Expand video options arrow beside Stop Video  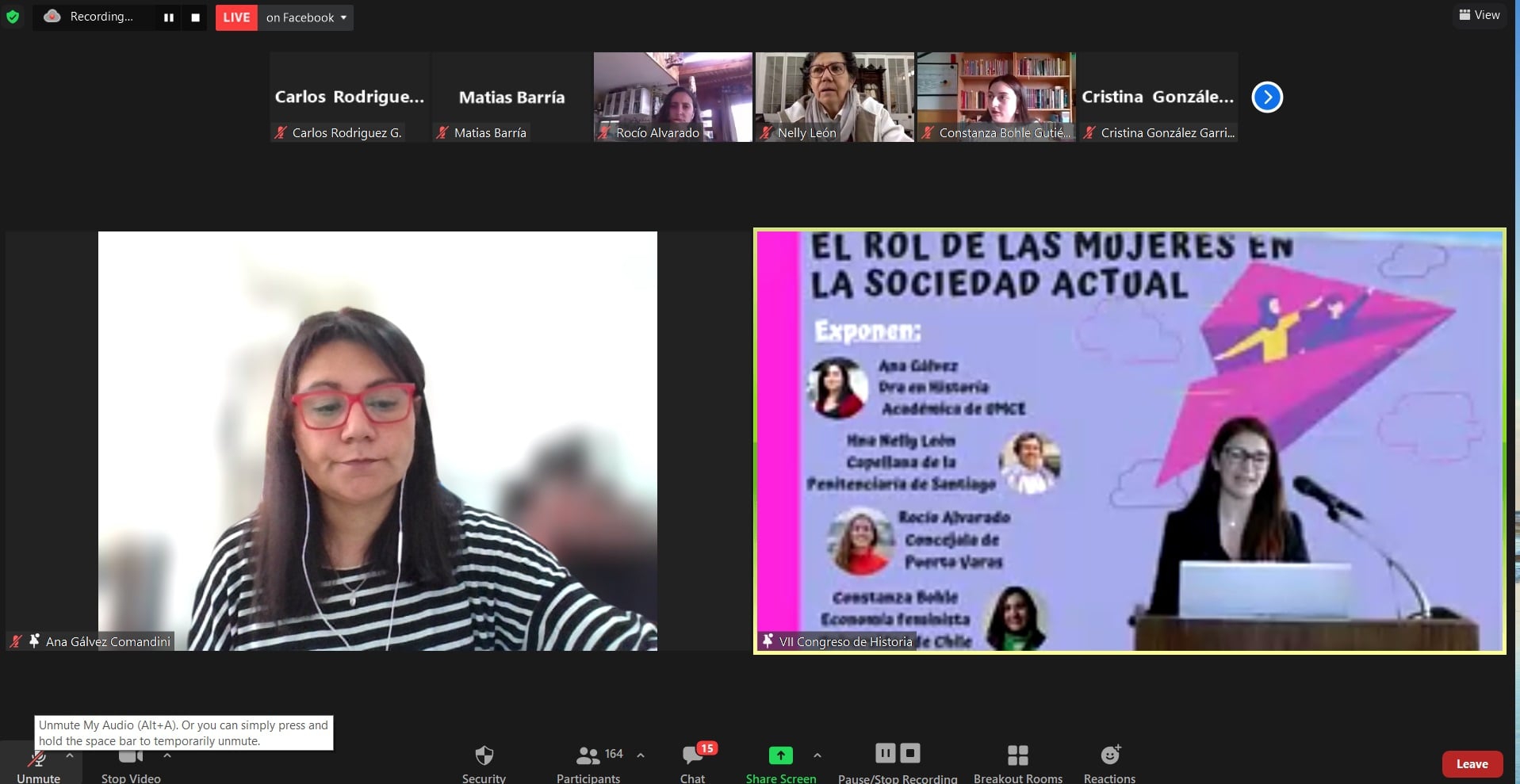(x=167, y=755)
